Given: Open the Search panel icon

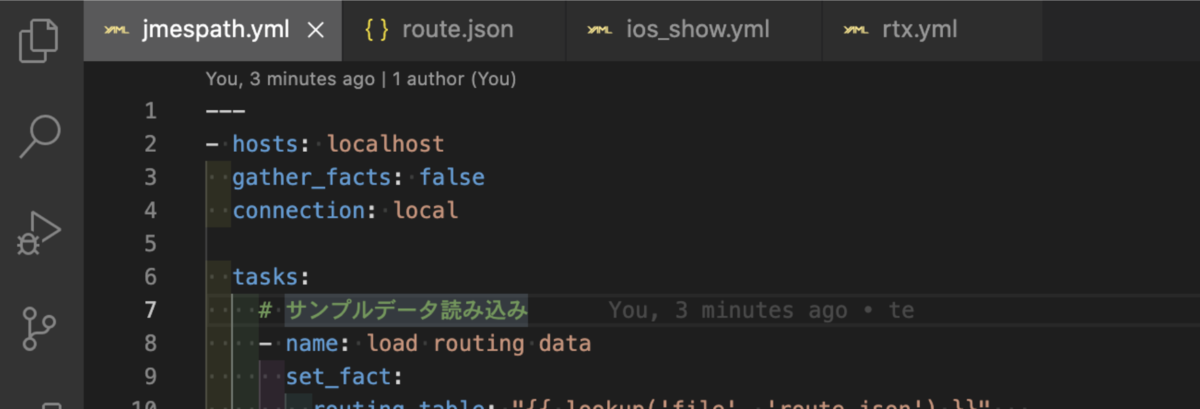Looking at the screenshot, I should click(x=40, y=137).
